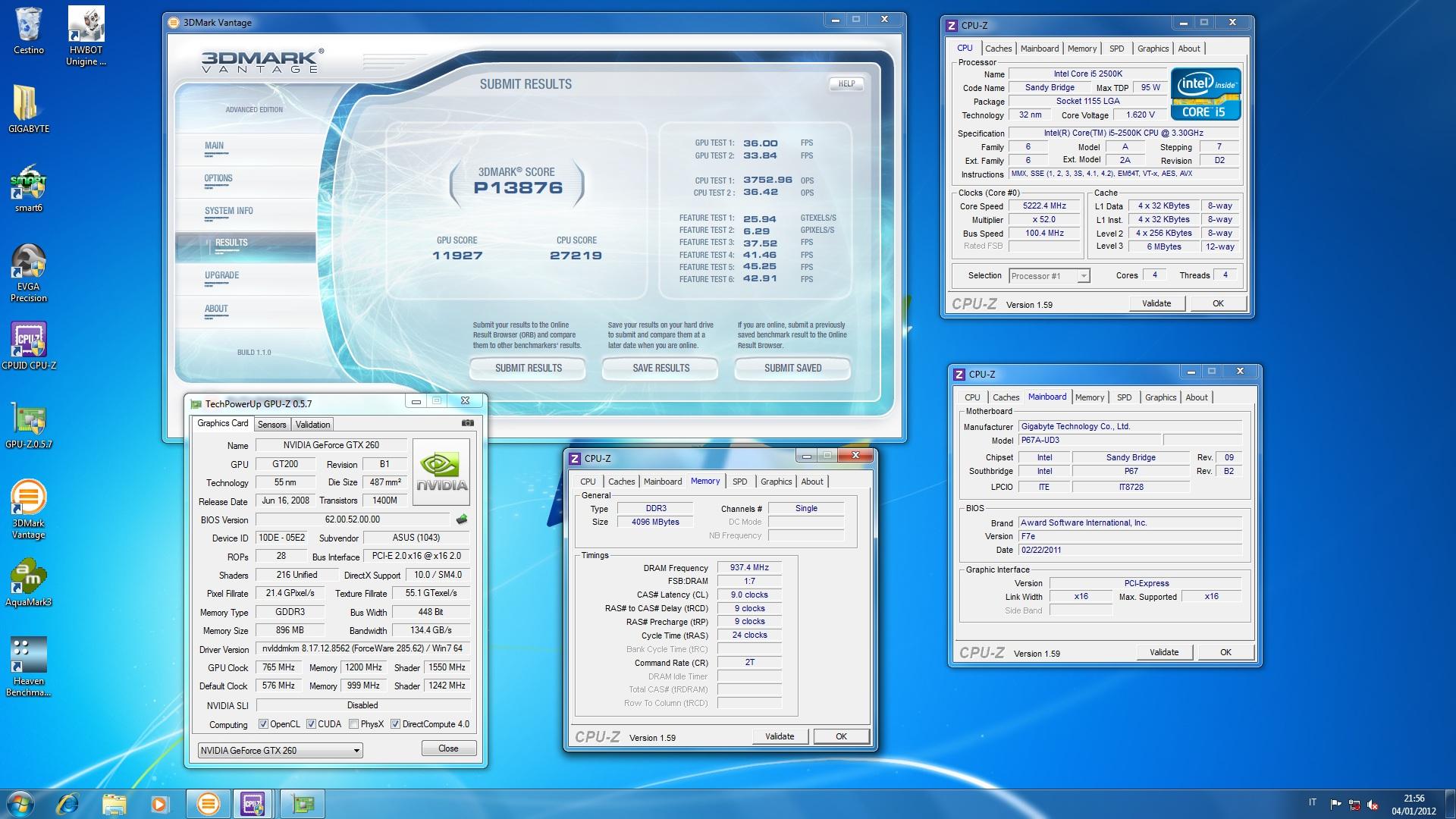Open Caches tab in top CPU-Z window
Viewport: 1456px width, 819px height.
[998, 49]
